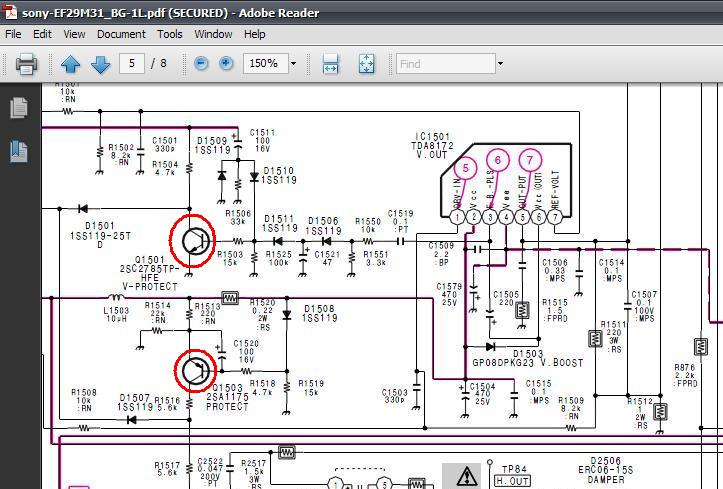Click the page number field showing 5
This screenshot has width=723, height=489.
click(132, 63)
